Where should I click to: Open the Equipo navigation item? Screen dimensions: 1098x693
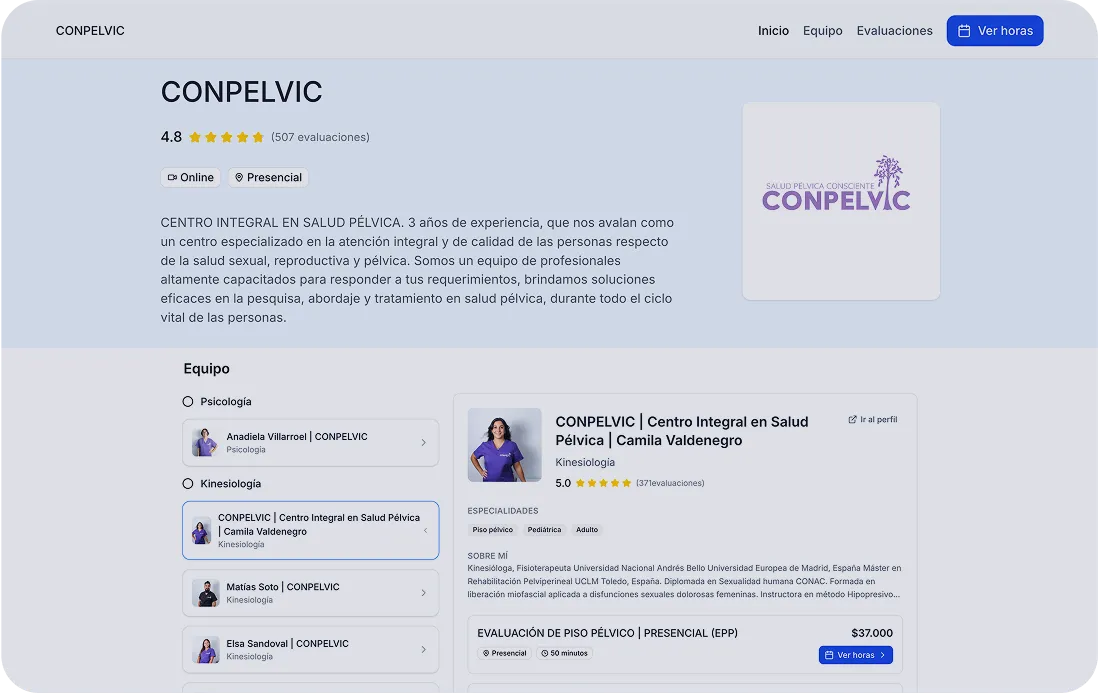click(x=823, y=31)
